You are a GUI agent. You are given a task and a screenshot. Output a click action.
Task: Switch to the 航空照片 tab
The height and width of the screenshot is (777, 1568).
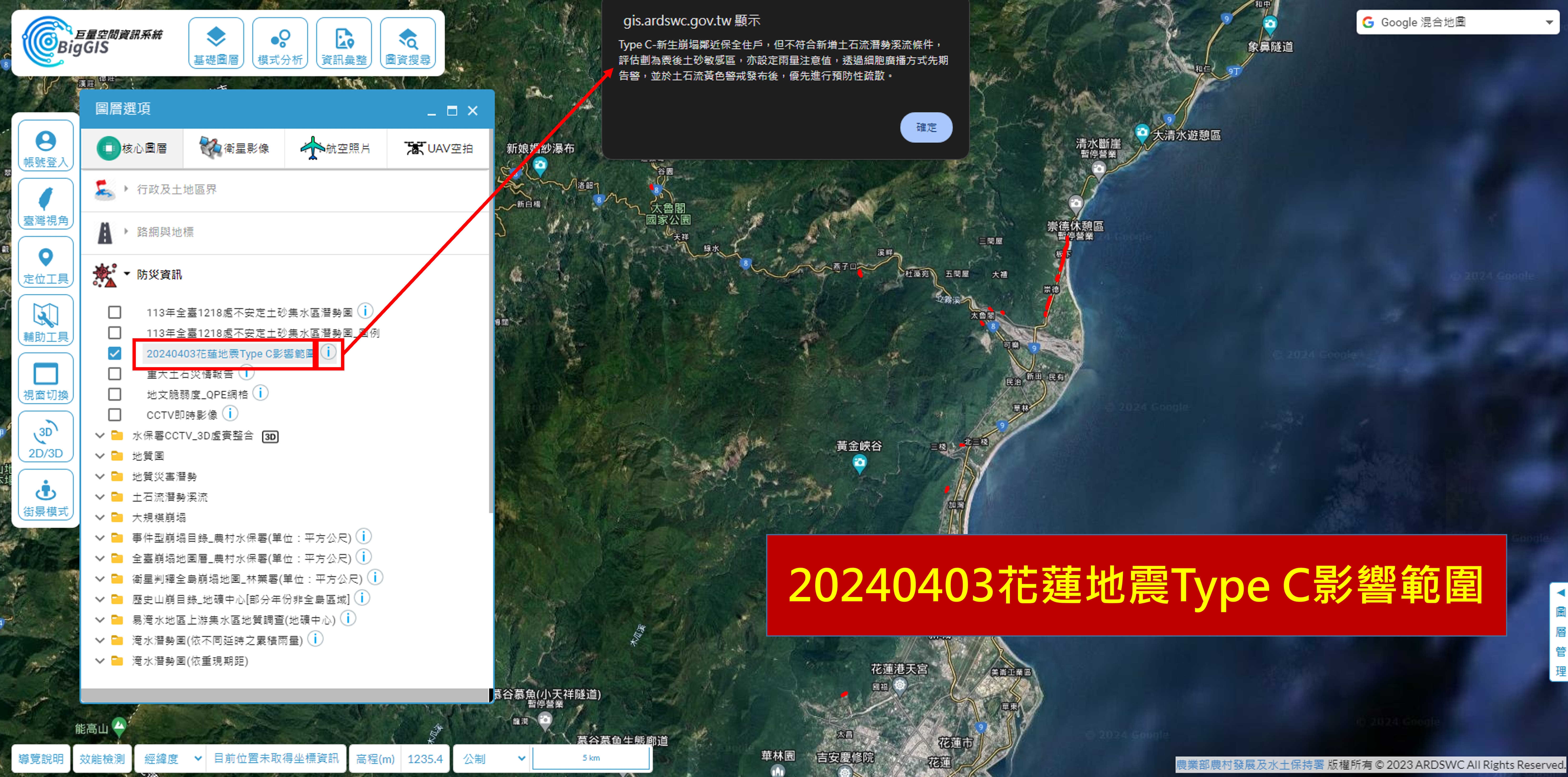point(336,148)
